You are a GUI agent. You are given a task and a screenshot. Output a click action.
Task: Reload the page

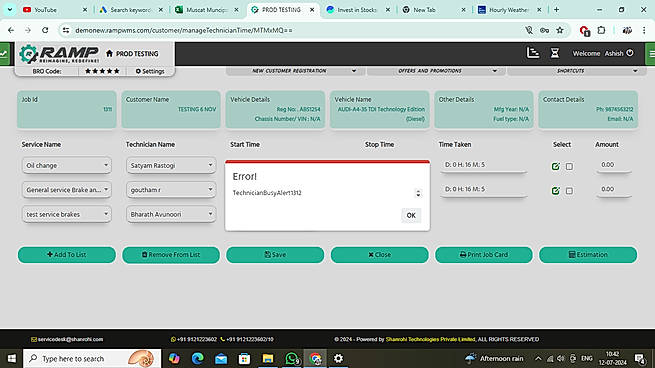(x=45, y=30)
